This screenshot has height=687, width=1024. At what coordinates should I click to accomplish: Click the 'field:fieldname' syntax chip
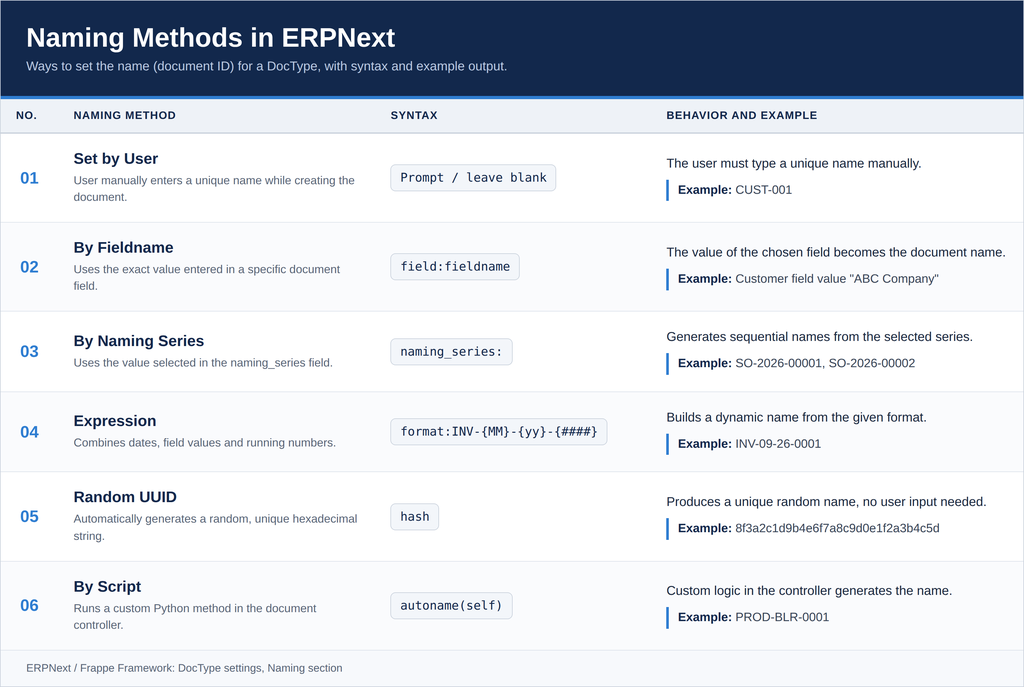455,266
